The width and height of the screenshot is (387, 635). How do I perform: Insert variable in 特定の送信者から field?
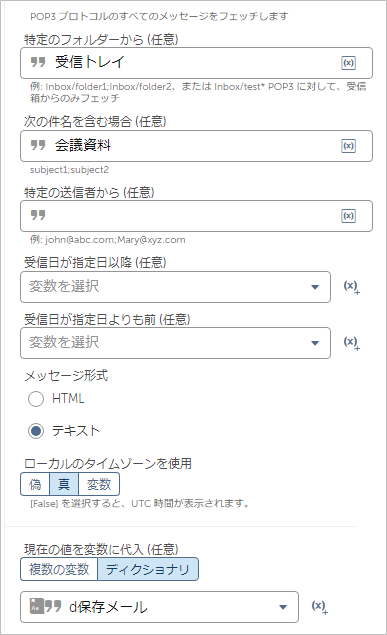pos(348,216)
